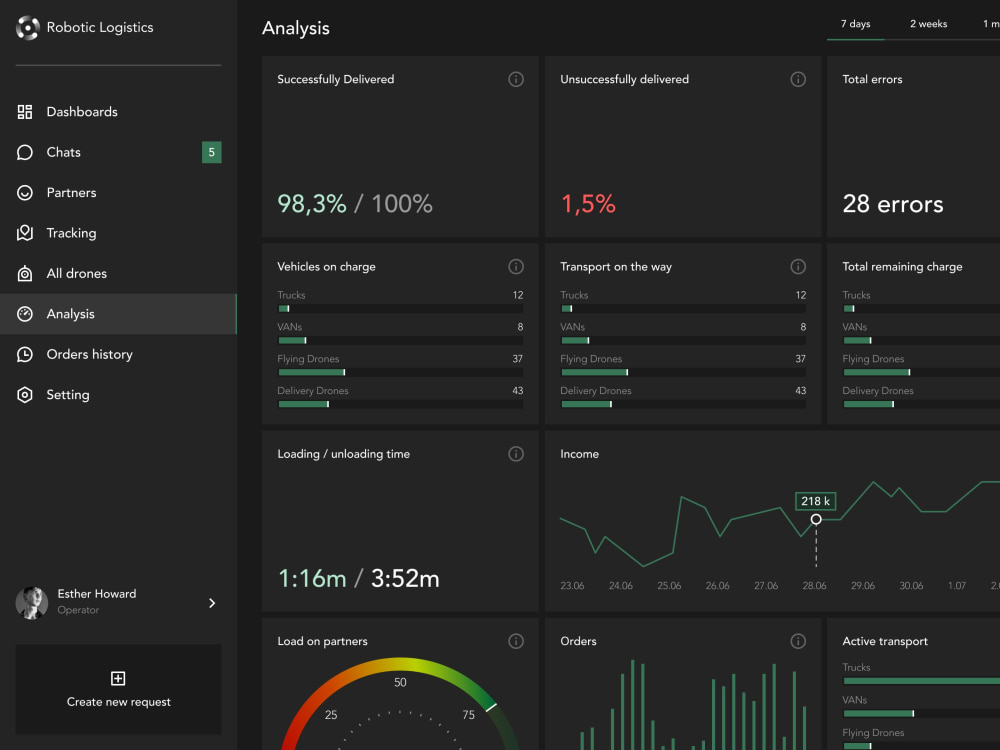The height and width of the screenshot is (750, 1000).
Task: Click the 3:52m loading time value
Action: tap(405, 578)
